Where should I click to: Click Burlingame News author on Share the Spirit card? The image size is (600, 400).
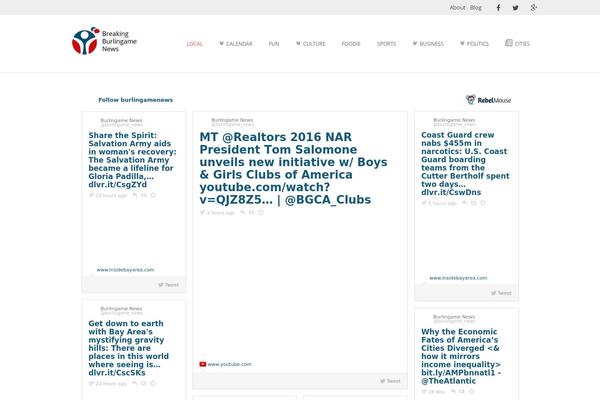[121, 121]
